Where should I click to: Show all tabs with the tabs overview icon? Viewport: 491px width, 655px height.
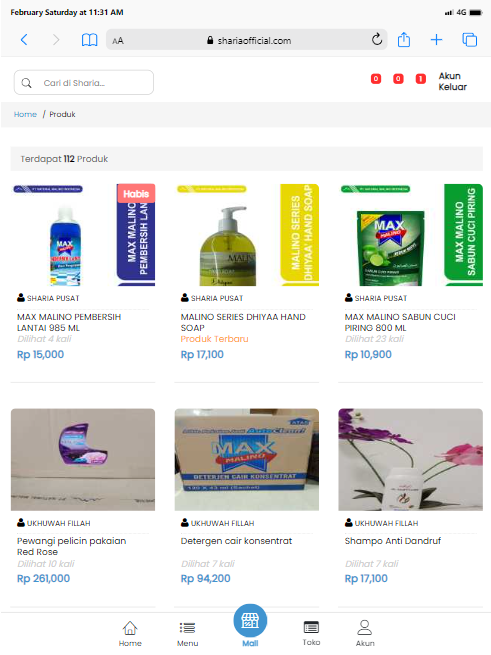click(470, 40)
